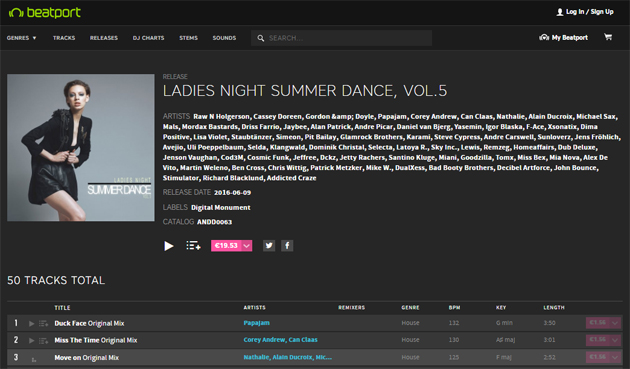The height and width of the screenshot is (369, 630).
Task: Open Nathalie in track three artists
Action: point(256,357)
